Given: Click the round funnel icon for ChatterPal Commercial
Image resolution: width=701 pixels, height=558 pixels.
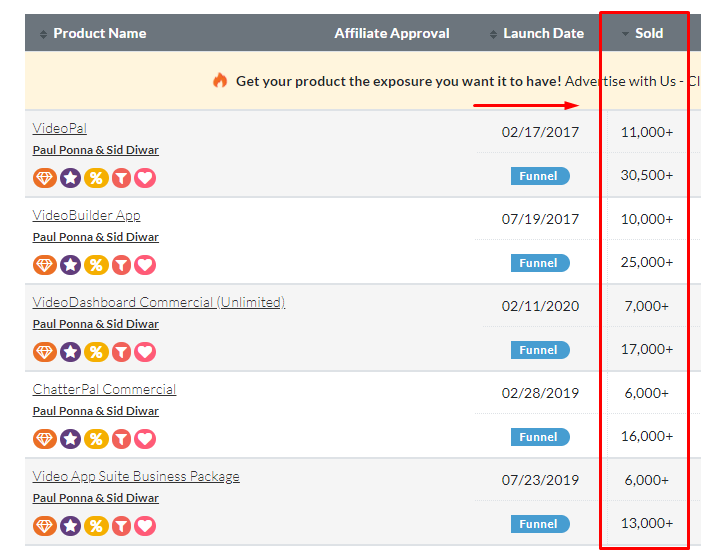Looking at the screenshot, I should (x=121, y=439).
